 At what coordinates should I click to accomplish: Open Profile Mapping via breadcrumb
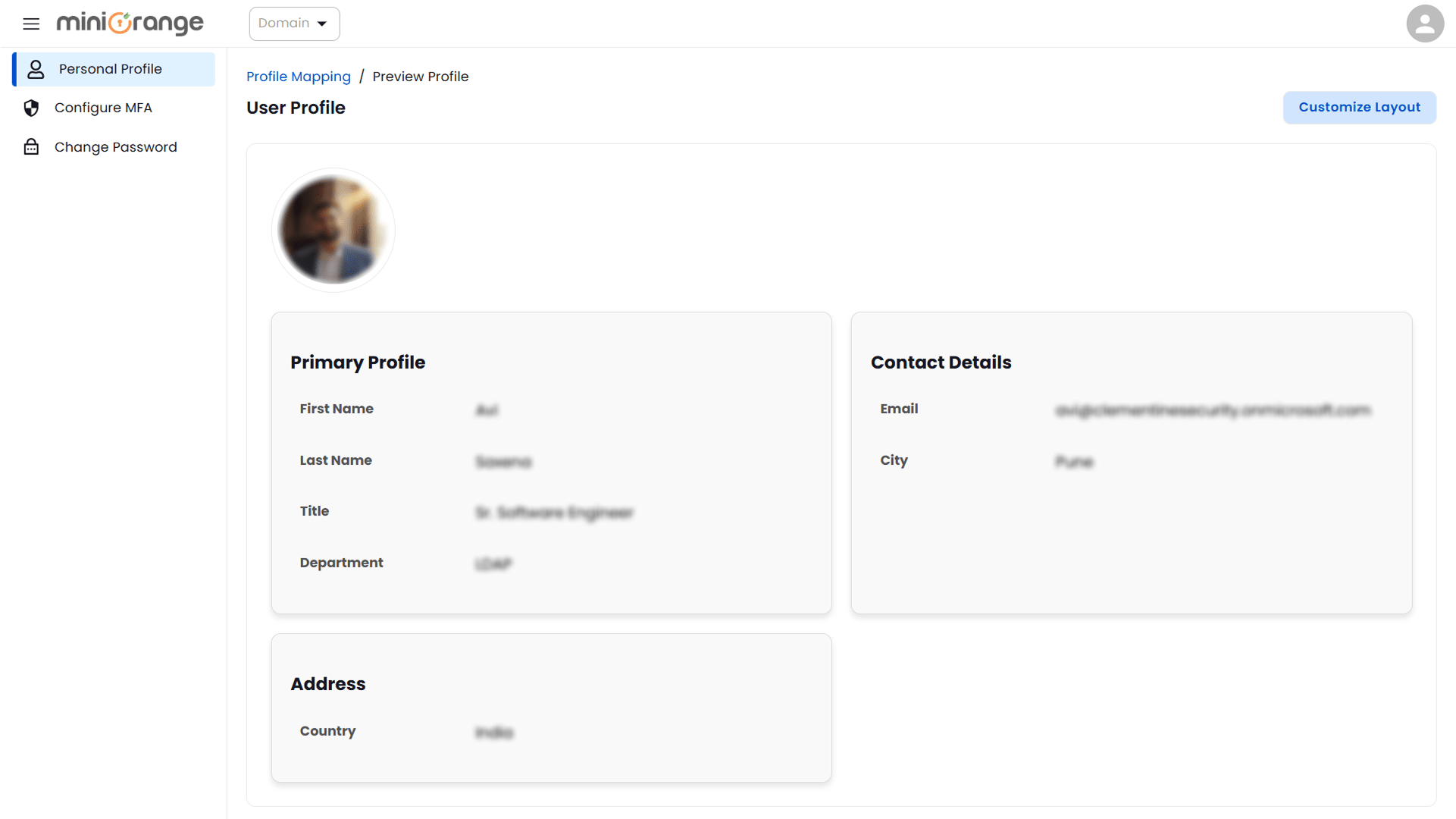[299, 77]
